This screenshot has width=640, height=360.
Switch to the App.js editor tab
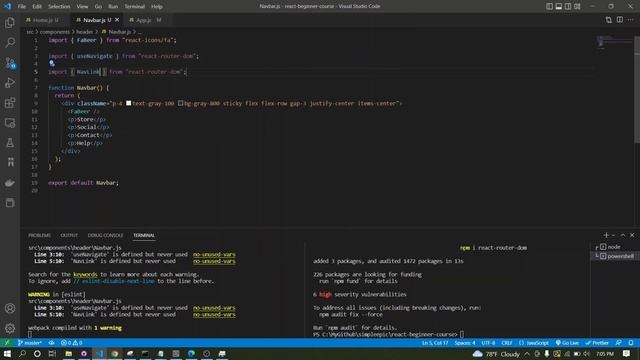click(146, 20)
